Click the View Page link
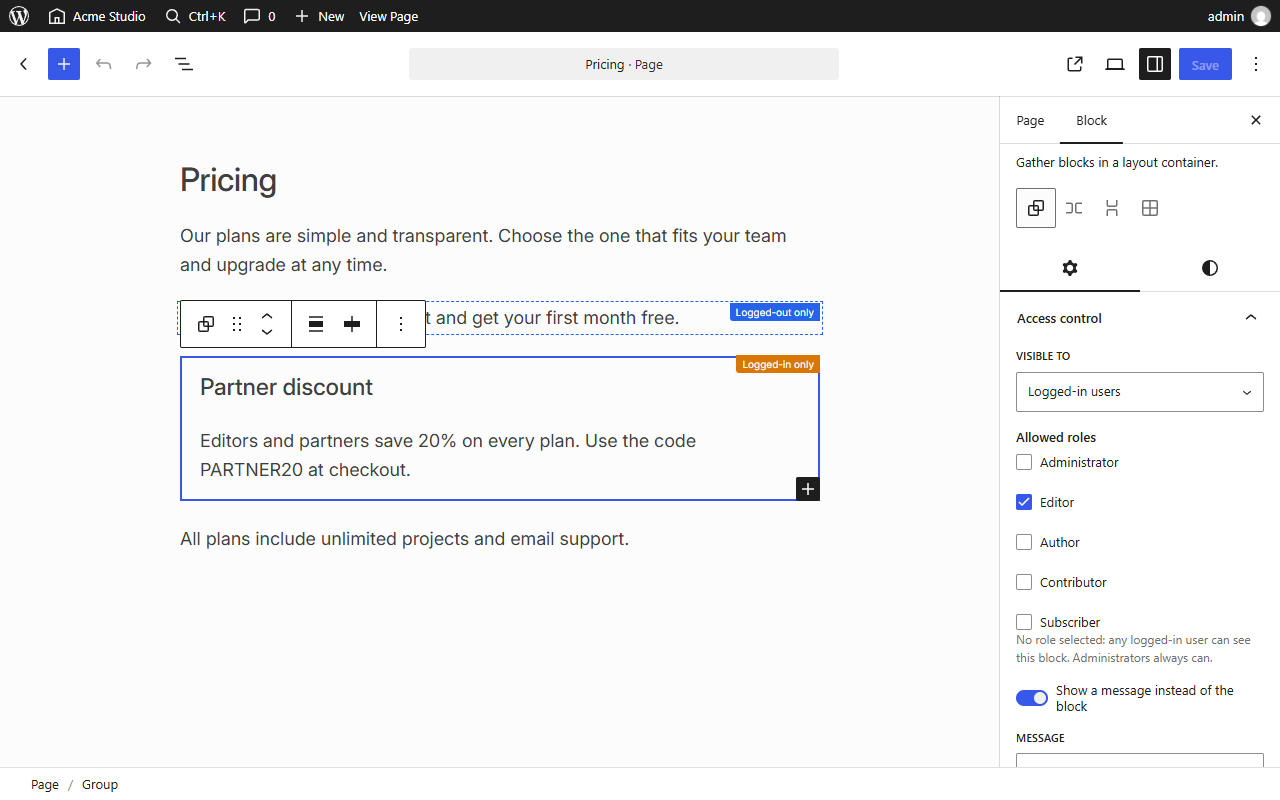Image resolution: width=1280 pixels, height=800 pixels. click(389, 16)
